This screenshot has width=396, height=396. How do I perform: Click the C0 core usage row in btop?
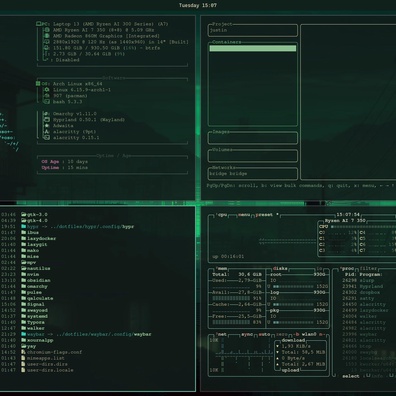pos(338,233)
